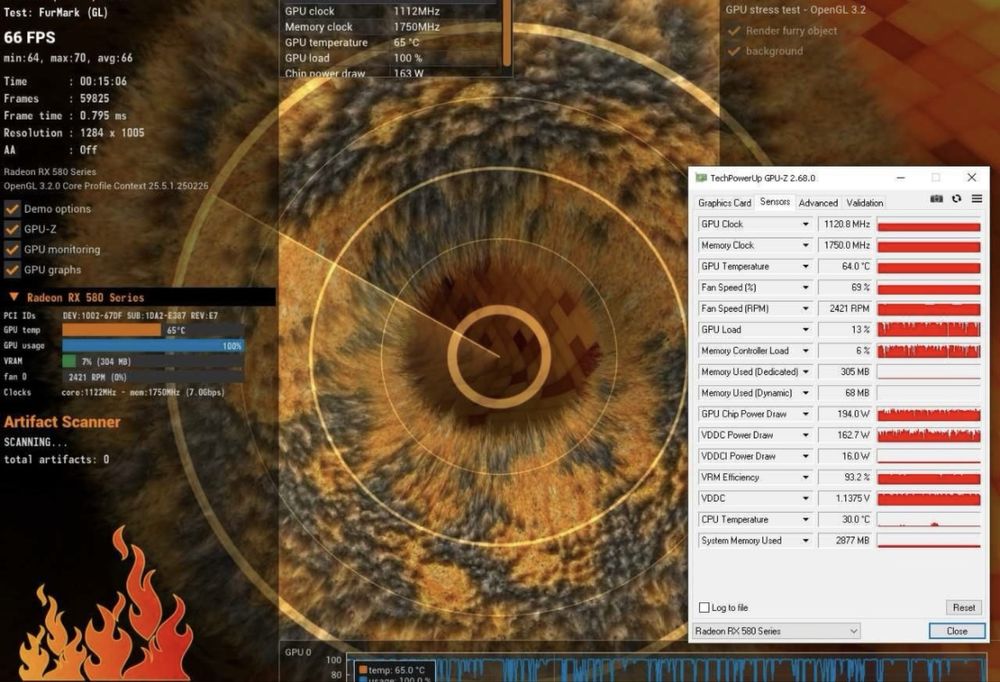Toggle the background render option
Image resolution: width=1000 pixels, height=682 pixels.
tap(734, 51)
